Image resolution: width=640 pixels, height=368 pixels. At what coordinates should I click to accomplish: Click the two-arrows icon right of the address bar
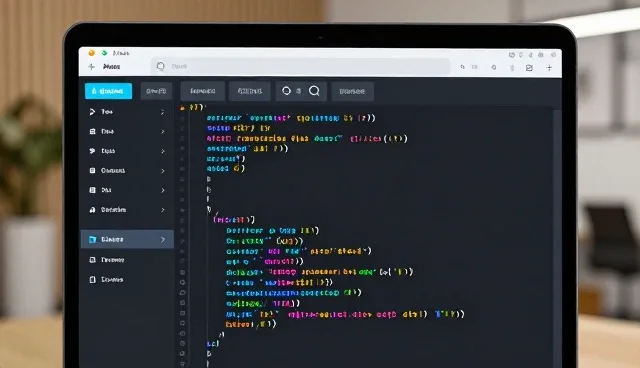click(x=462, y=67)
